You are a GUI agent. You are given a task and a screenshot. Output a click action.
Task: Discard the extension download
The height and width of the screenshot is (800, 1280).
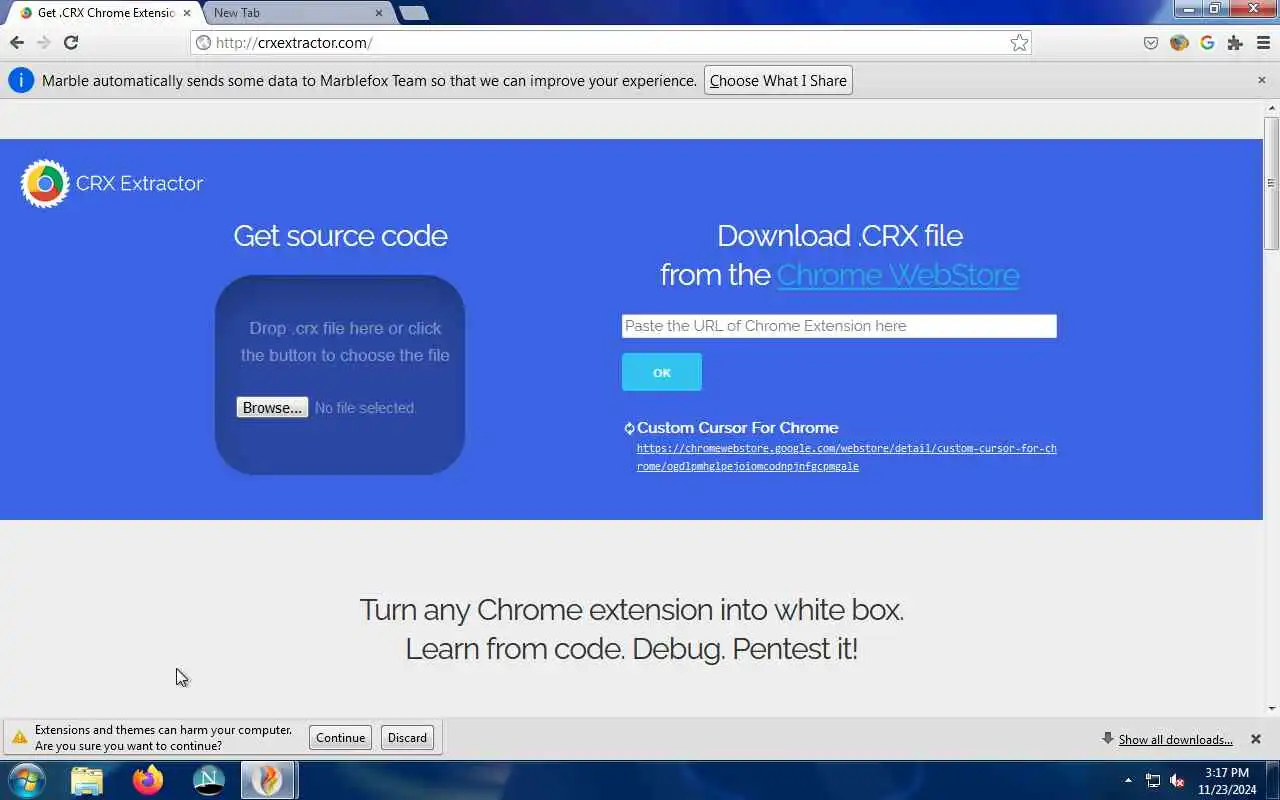point(407,738)
